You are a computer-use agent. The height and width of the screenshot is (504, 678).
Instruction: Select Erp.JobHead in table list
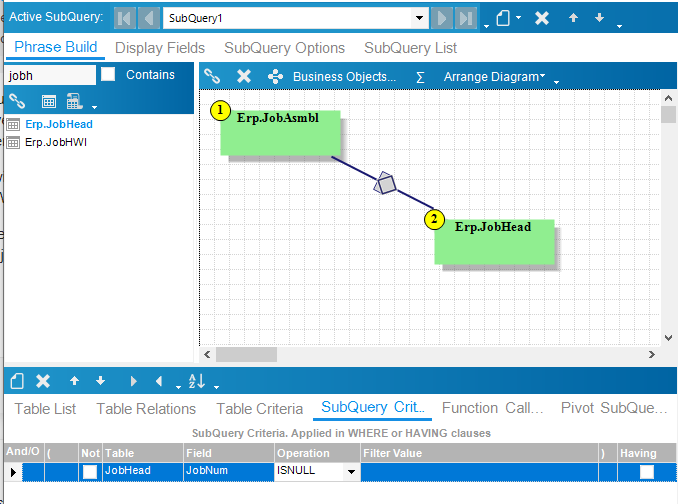coord(59,124)
